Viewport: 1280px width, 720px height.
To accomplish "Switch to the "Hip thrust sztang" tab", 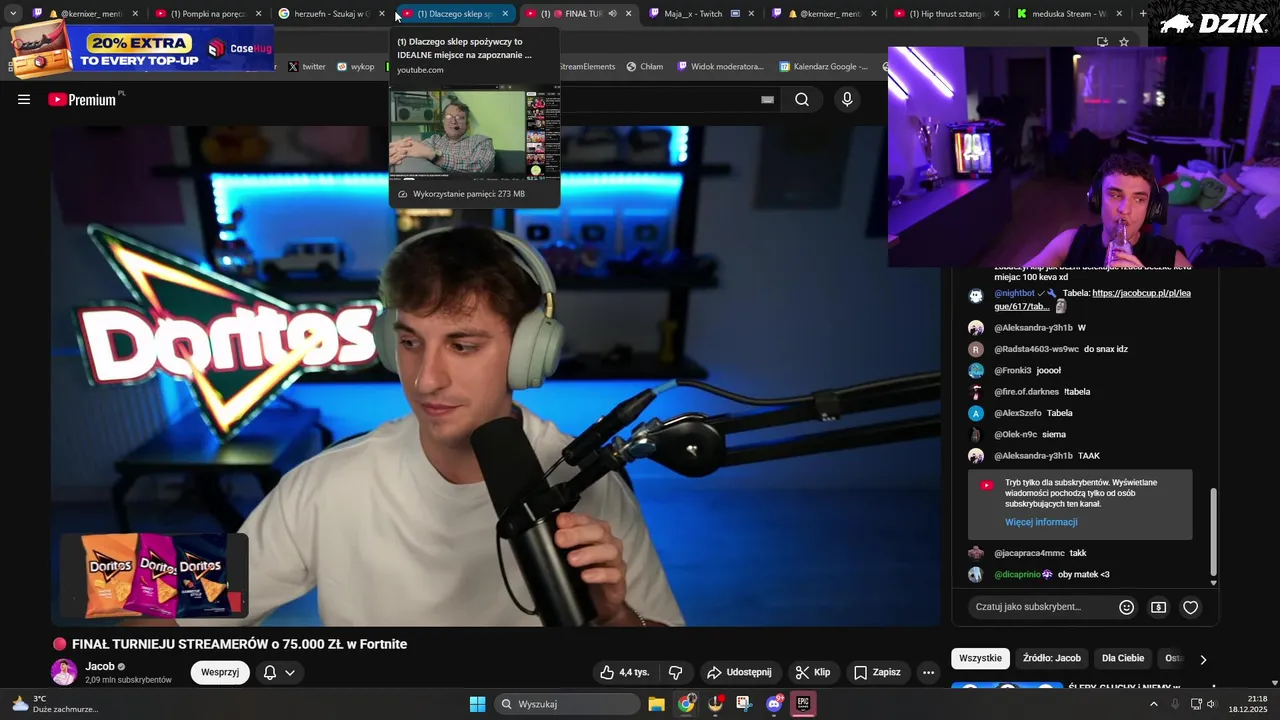I will (x=947, y=14).
